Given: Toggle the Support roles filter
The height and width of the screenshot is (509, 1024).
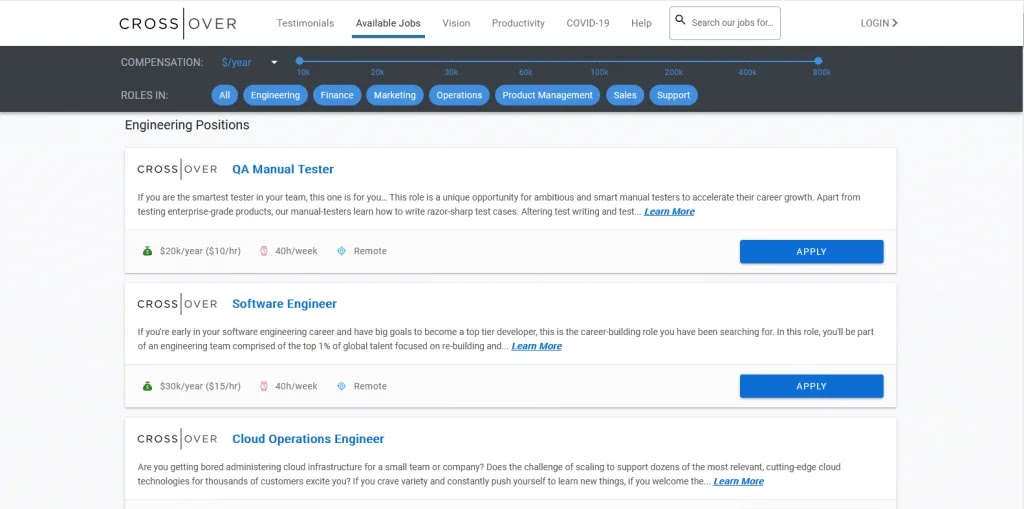Looking at the screenshot, I should point(673,95).
